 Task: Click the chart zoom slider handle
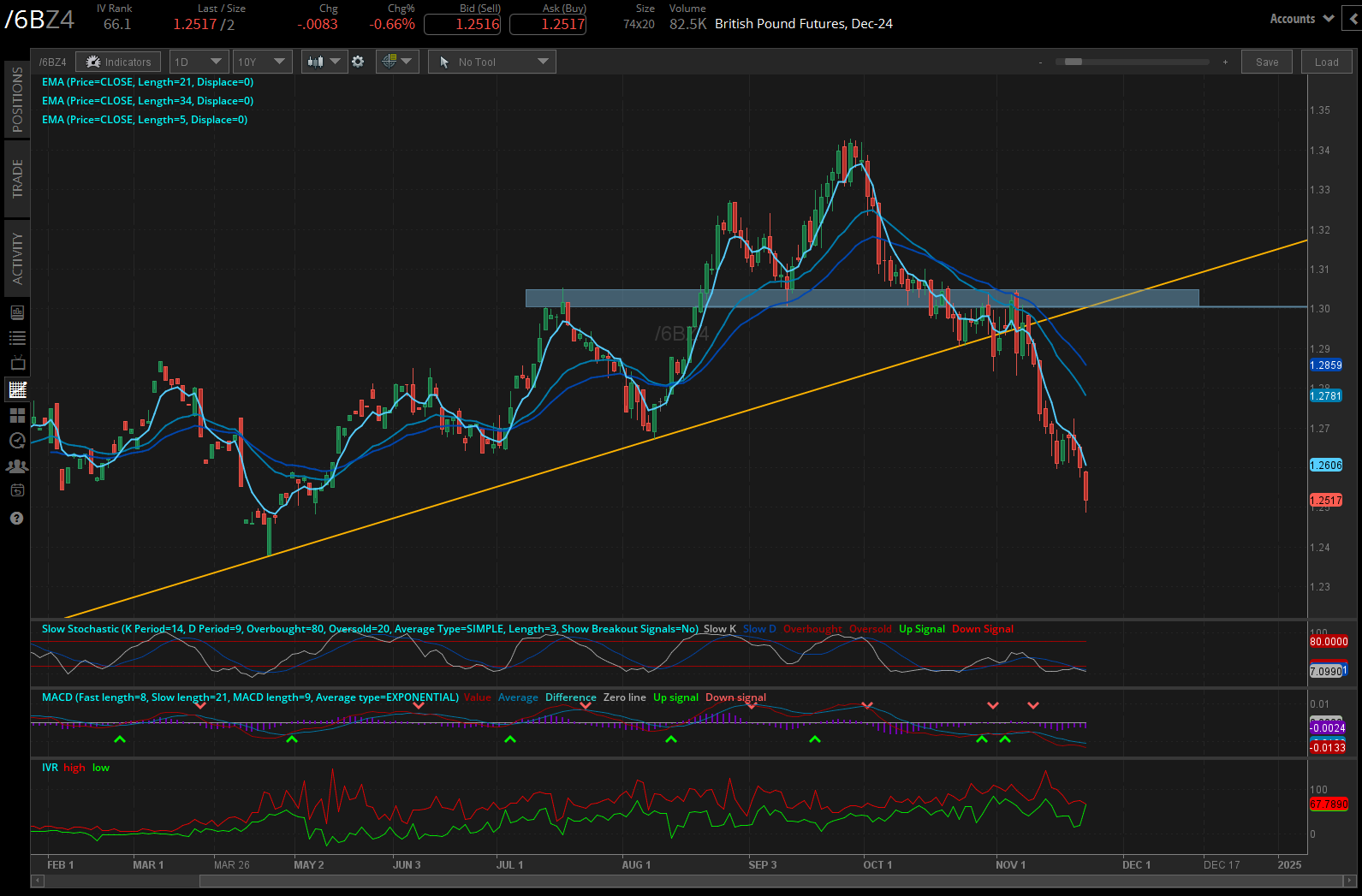pos(1073,62)
